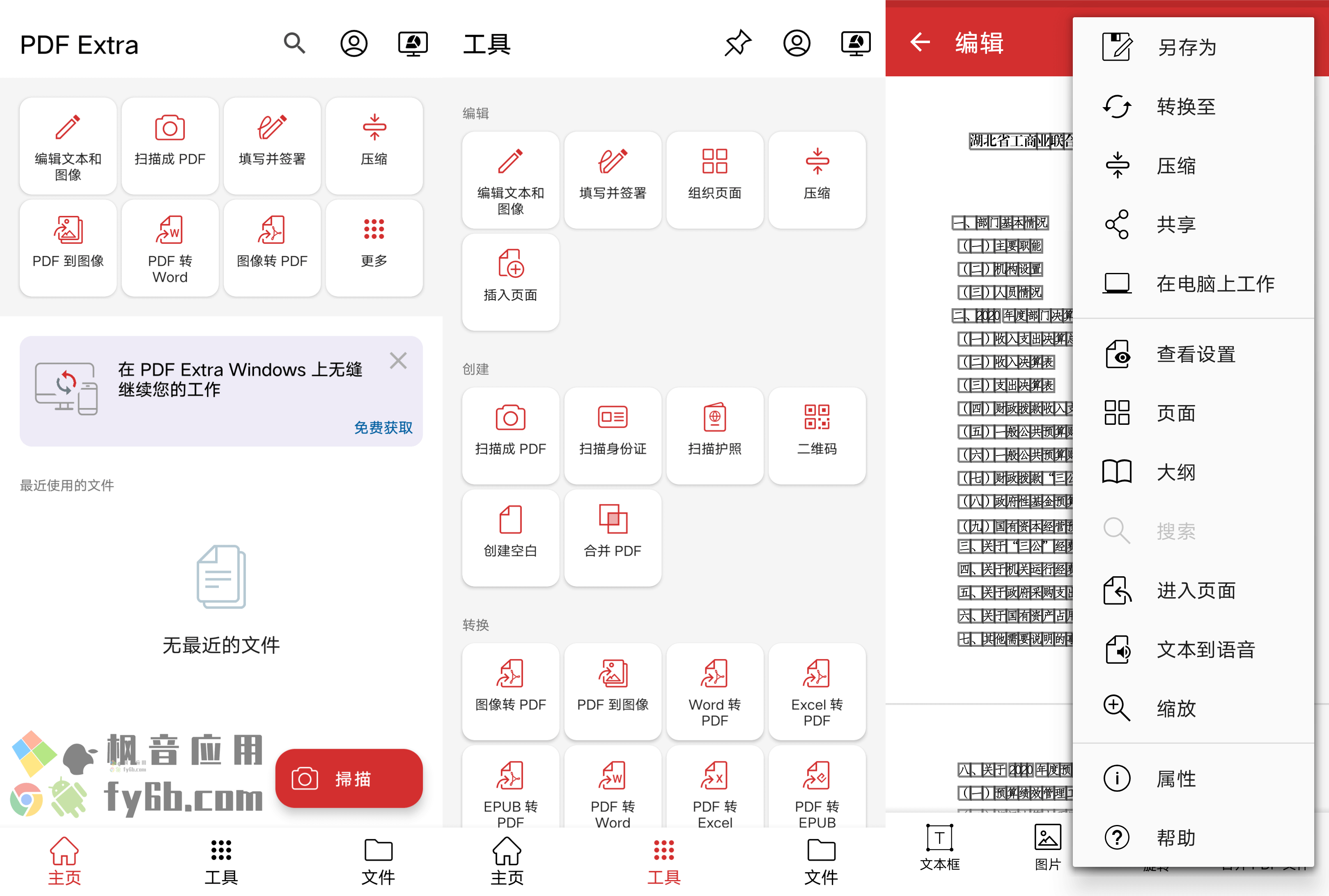Open search in PDF Extra home header
Screen dimensions: 1329x896
click(x=294, y=44)
